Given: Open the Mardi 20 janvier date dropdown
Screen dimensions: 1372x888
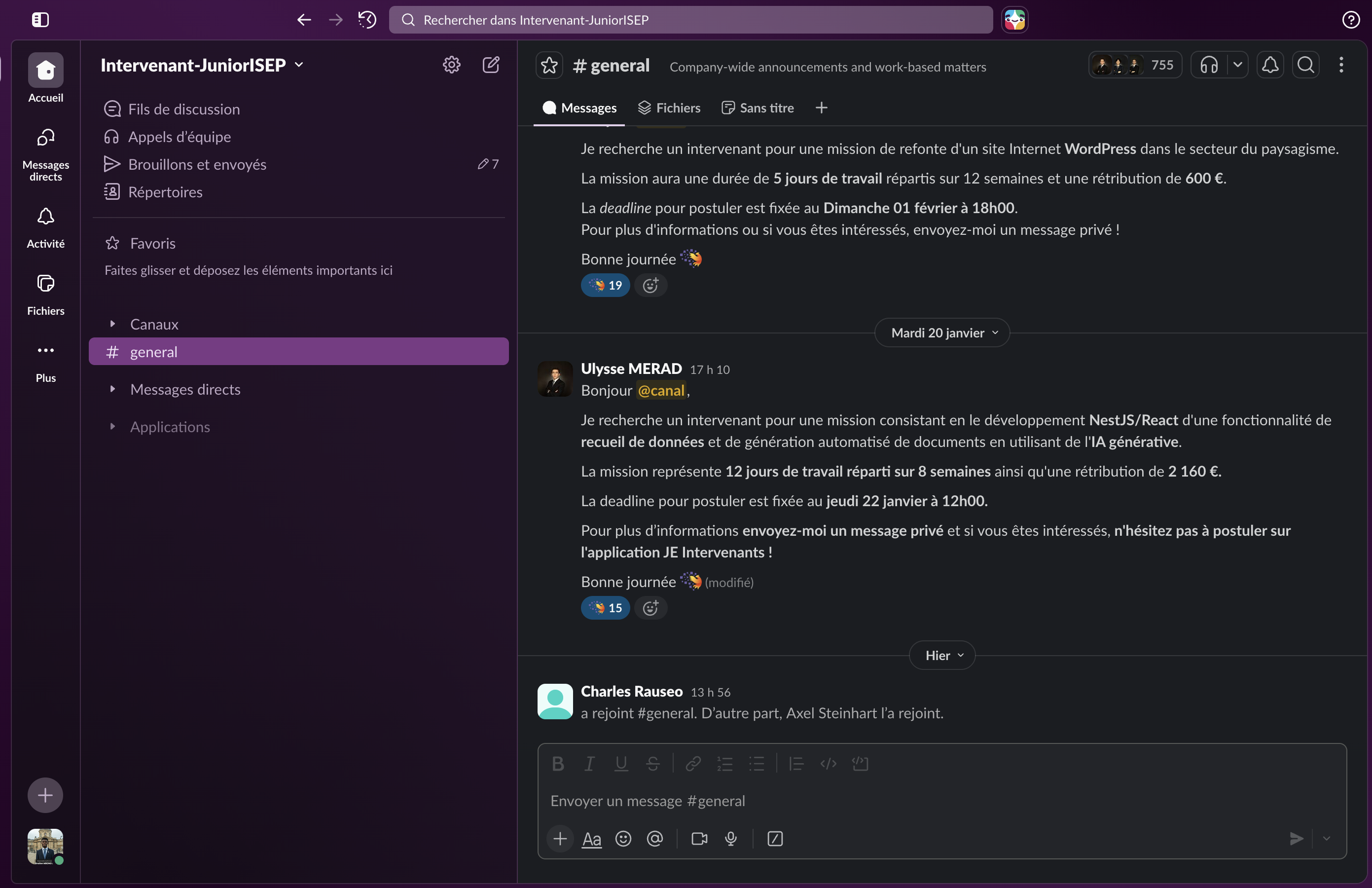Looking at the screenshot, I should 942,332.
